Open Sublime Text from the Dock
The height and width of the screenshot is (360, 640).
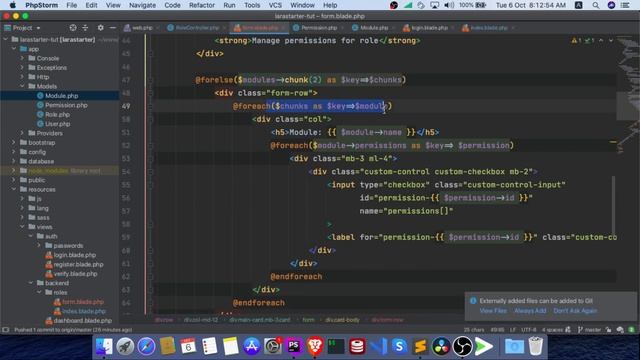point(420,347)
